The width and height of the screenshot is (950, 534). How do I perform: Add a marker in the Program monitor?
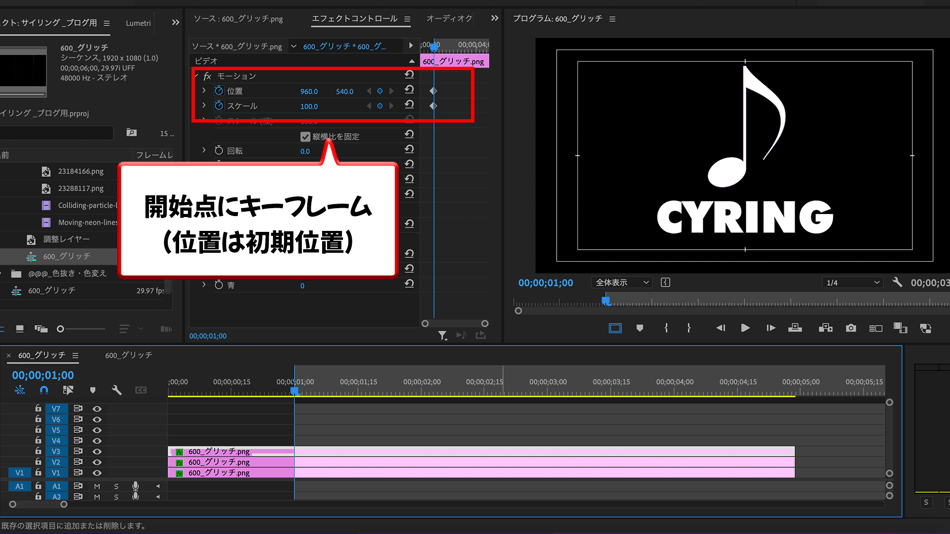click(x=640, y=328)
